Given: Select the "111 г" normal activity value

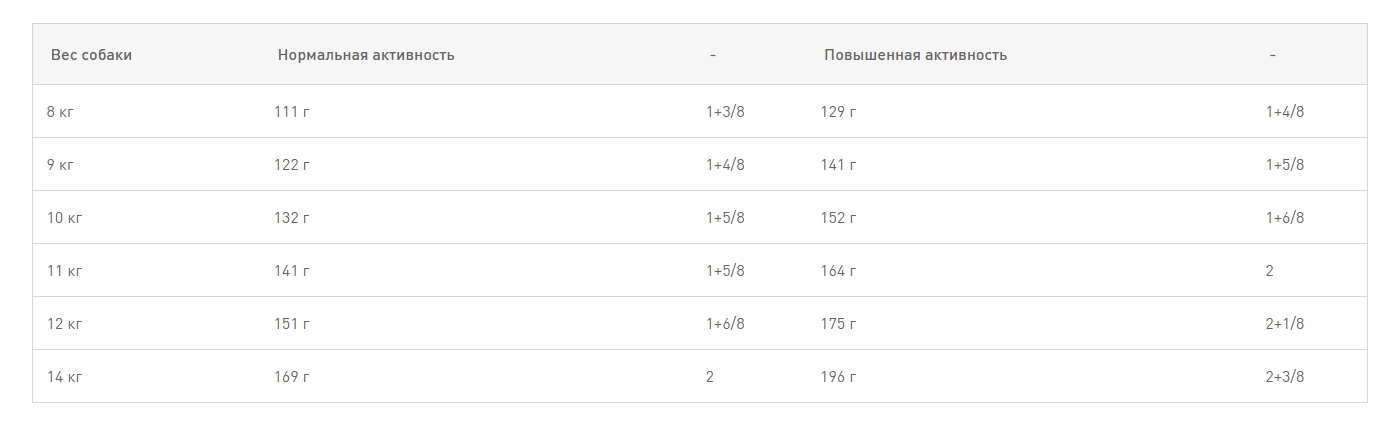Looking at the screenshot, I should pyautogui.click(x=292, y=111).
